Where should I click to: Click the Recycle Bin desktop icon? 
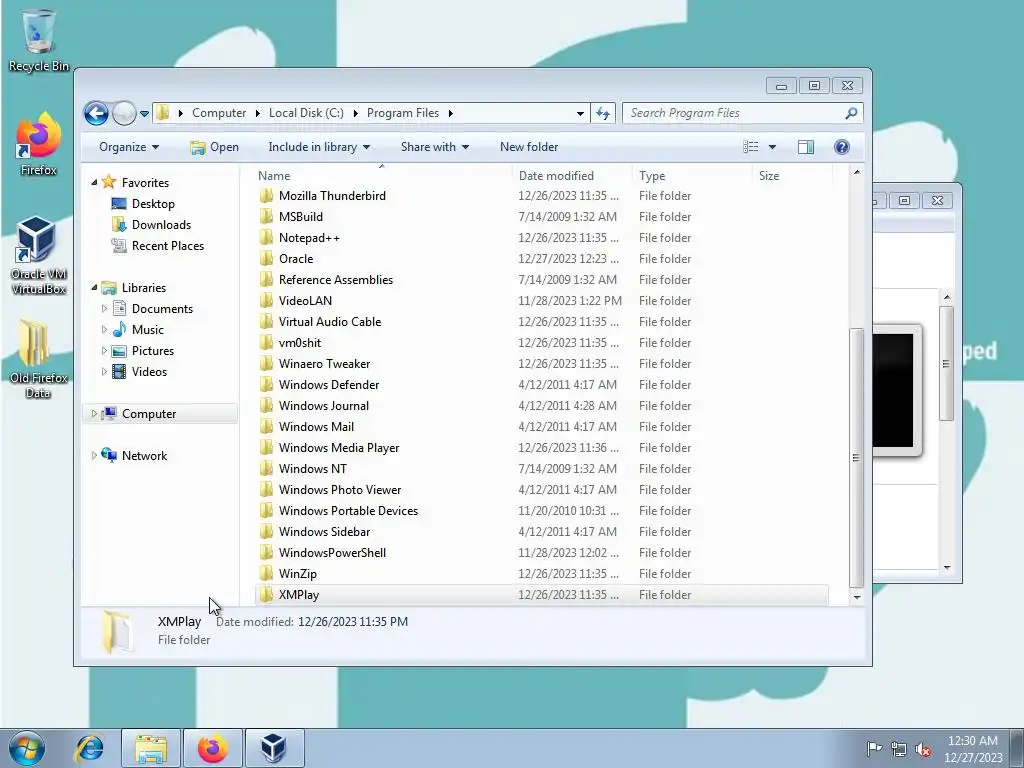[x=39, y=40]
